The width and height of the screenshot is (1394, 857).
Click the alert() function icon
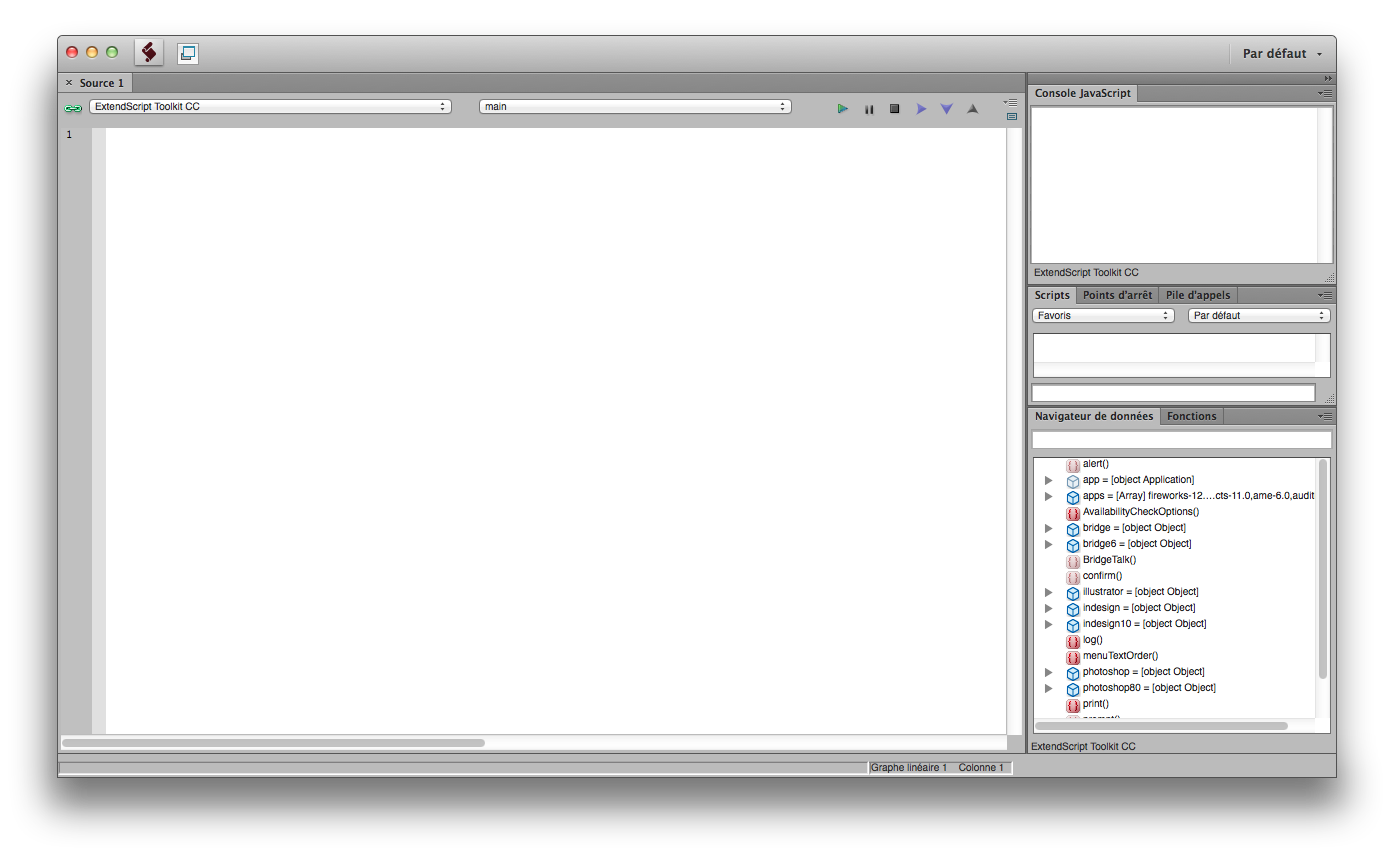coord(1073,465)
